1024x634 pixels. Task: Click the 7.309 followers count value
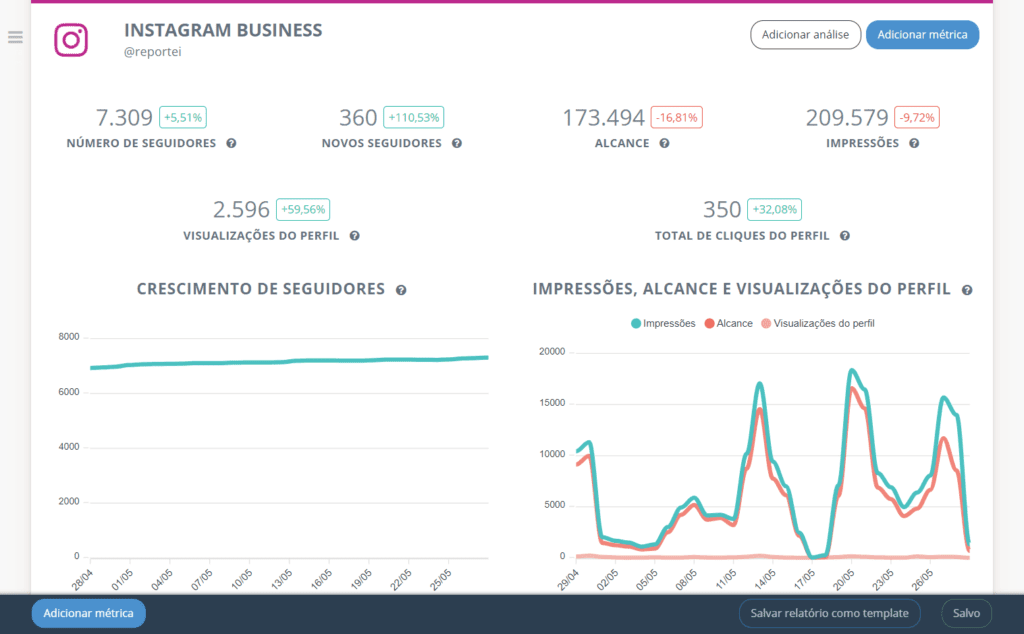coord(124,118)
